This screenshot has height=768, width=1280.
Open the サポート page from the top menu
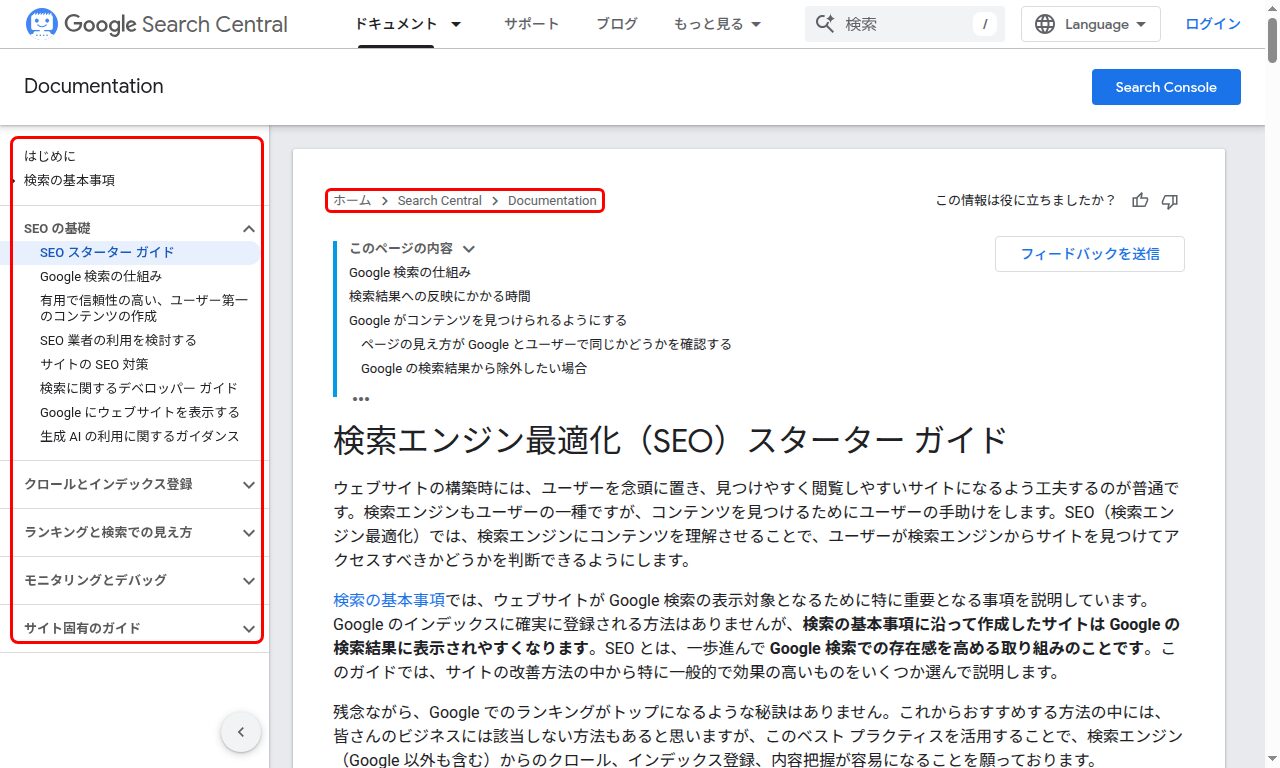click(x=531, y=24)
